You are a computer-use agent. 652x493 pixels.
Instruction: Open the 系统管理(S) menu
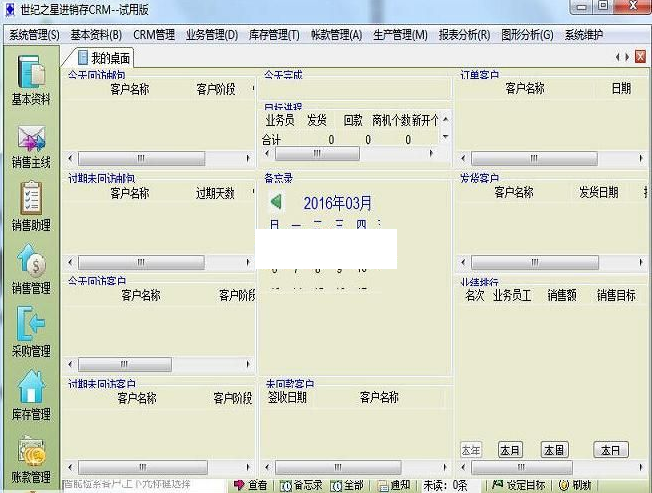[34, 35]
